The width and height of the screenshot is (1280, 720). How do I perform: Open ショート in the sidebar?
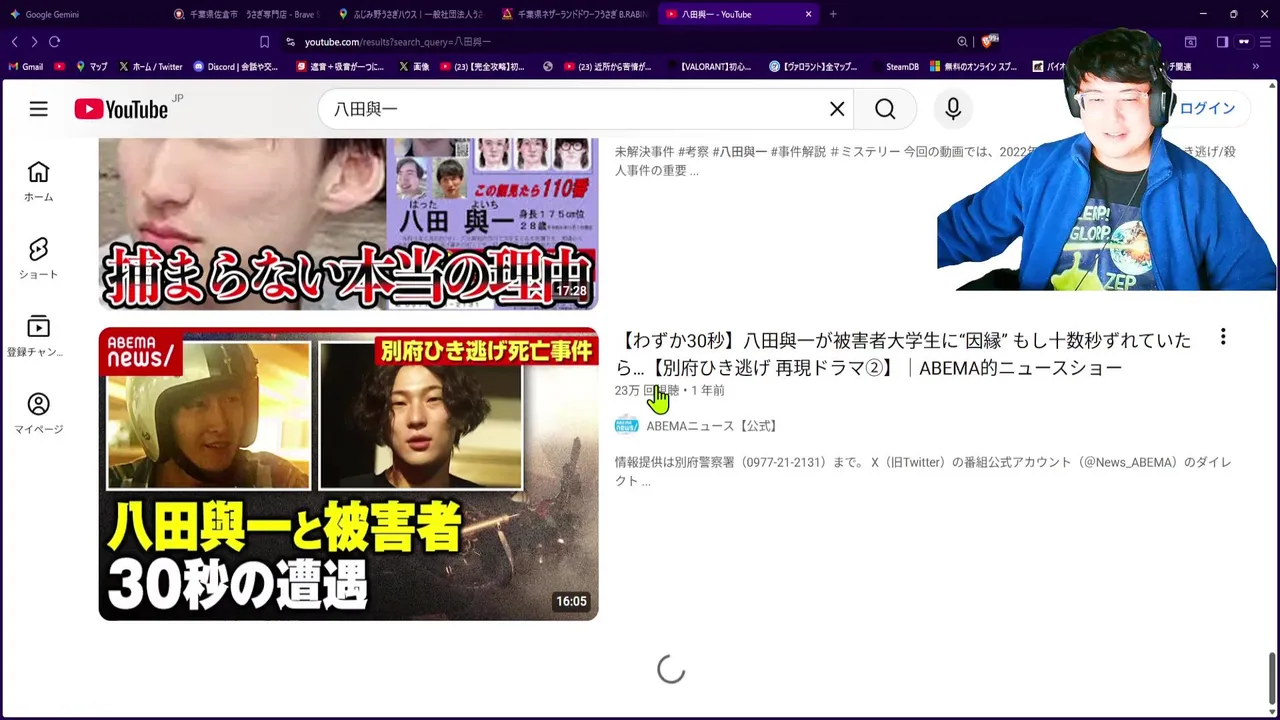(38, 258)
